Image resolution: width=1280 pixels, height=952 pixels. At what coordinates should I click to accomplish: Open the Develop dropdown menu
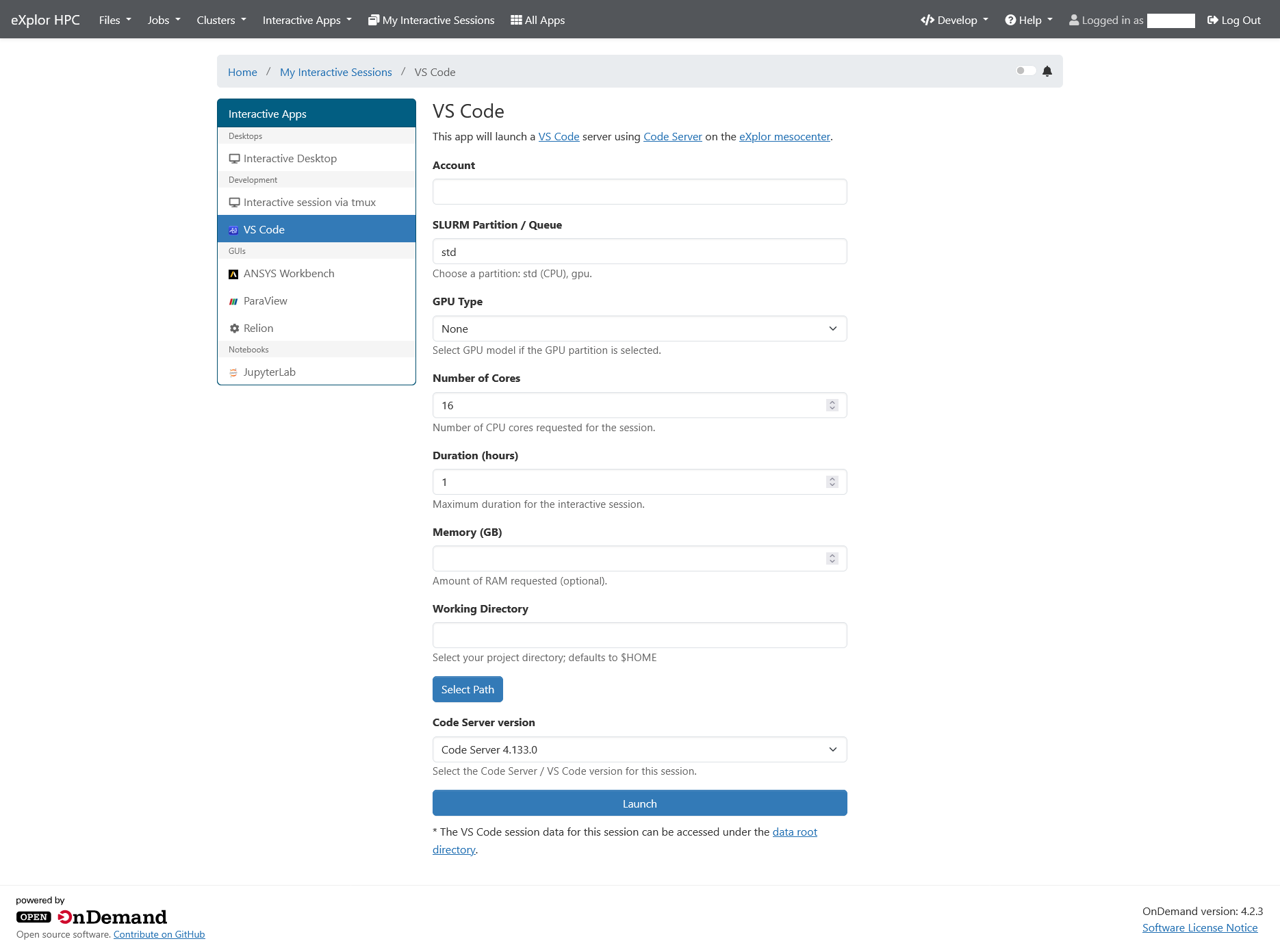(954, 20)
